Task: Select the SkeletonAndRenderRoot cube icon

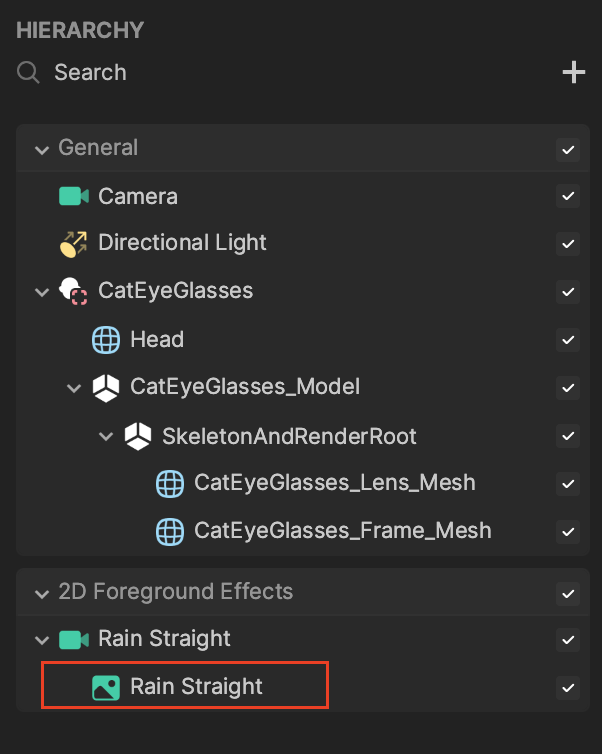Action: point(138,436)
